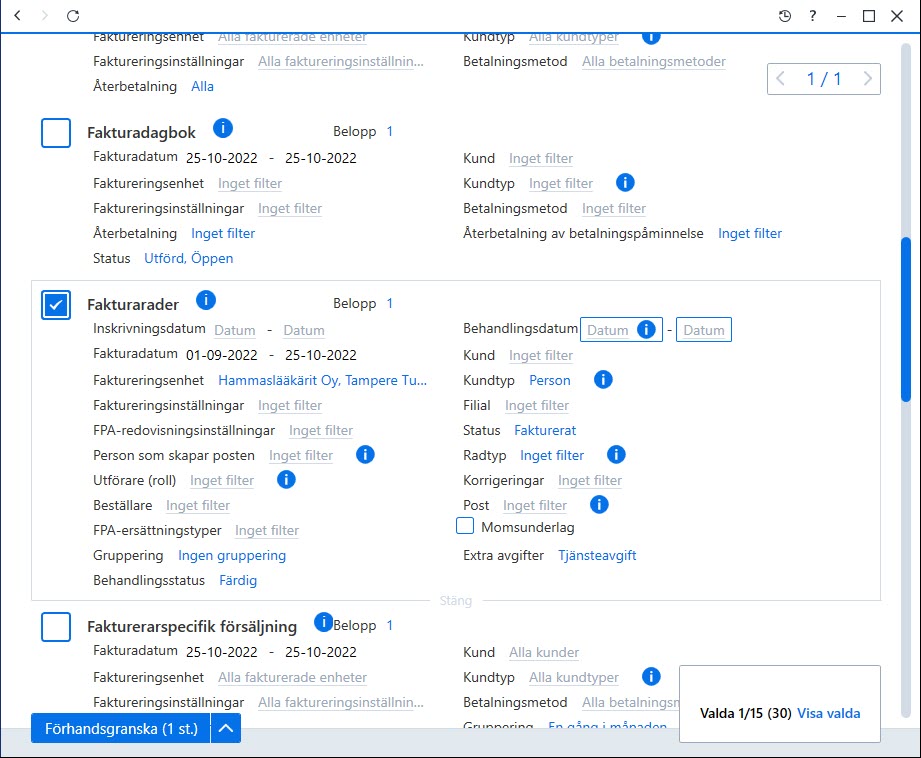Open Behandlingsstatus Färdig dropdown

tap(238, 581)
